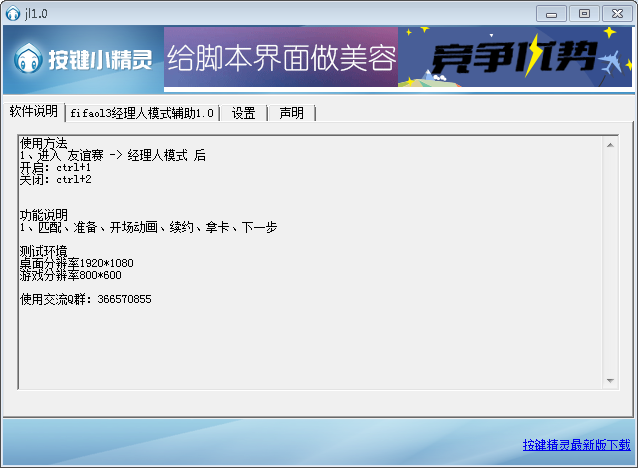Maximize the jl1.0 window
Image resolution: width=638 pixels, height=468 pixels.
click(584, 13)
